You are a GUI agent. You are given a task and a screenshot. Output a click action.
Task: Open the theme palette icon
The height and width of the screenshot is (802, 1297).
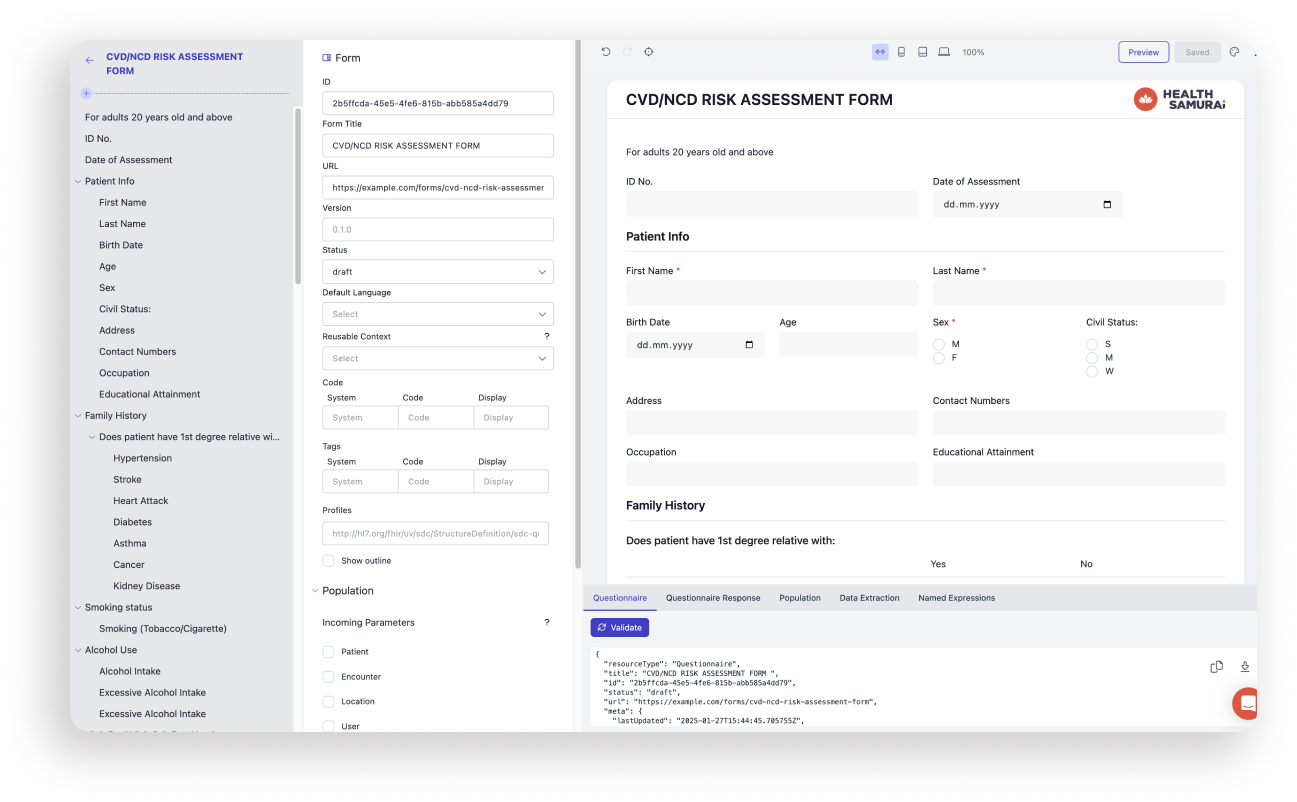(x=1234, y=52)
